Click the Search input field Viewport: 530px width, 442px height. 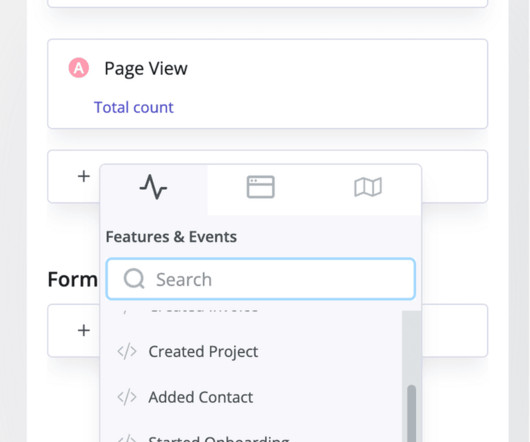click(261, 279)
